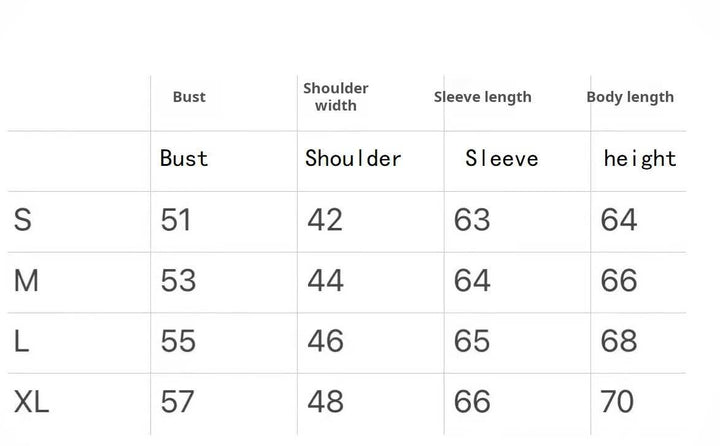Select bust value 57 for XL
Screen dimensions: 720x446
pyautogui.click(x=178, y=402)
